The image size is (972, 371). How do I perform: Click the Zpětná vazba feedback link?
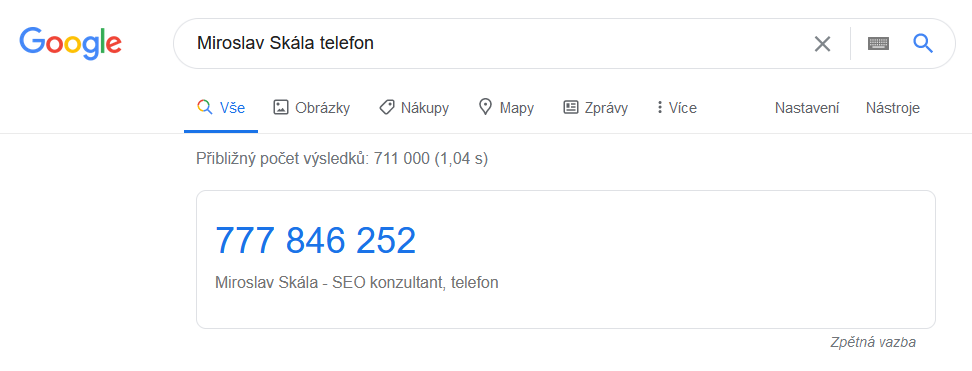873,342
